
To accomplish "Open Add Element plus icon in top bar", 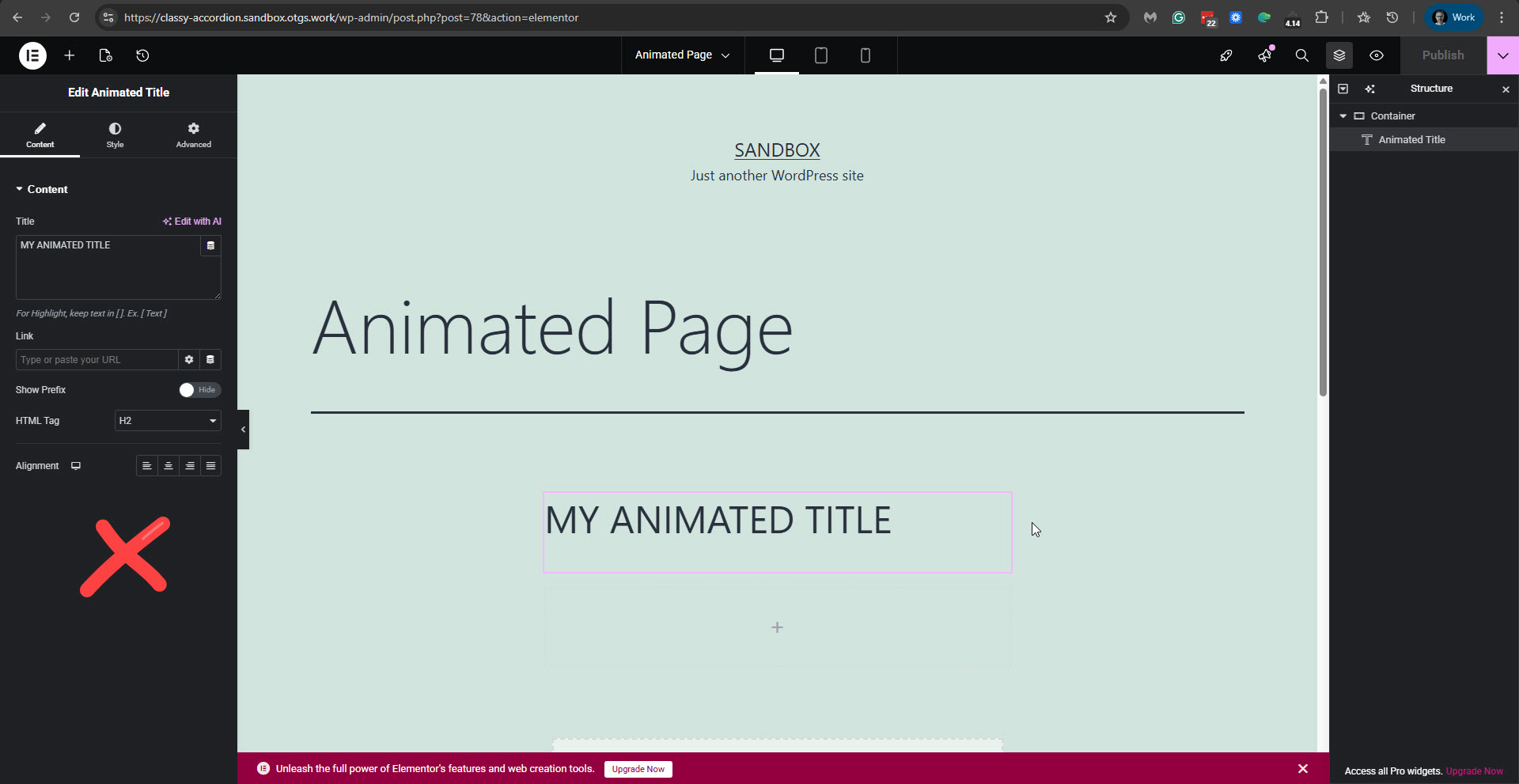I will (70, 55).
